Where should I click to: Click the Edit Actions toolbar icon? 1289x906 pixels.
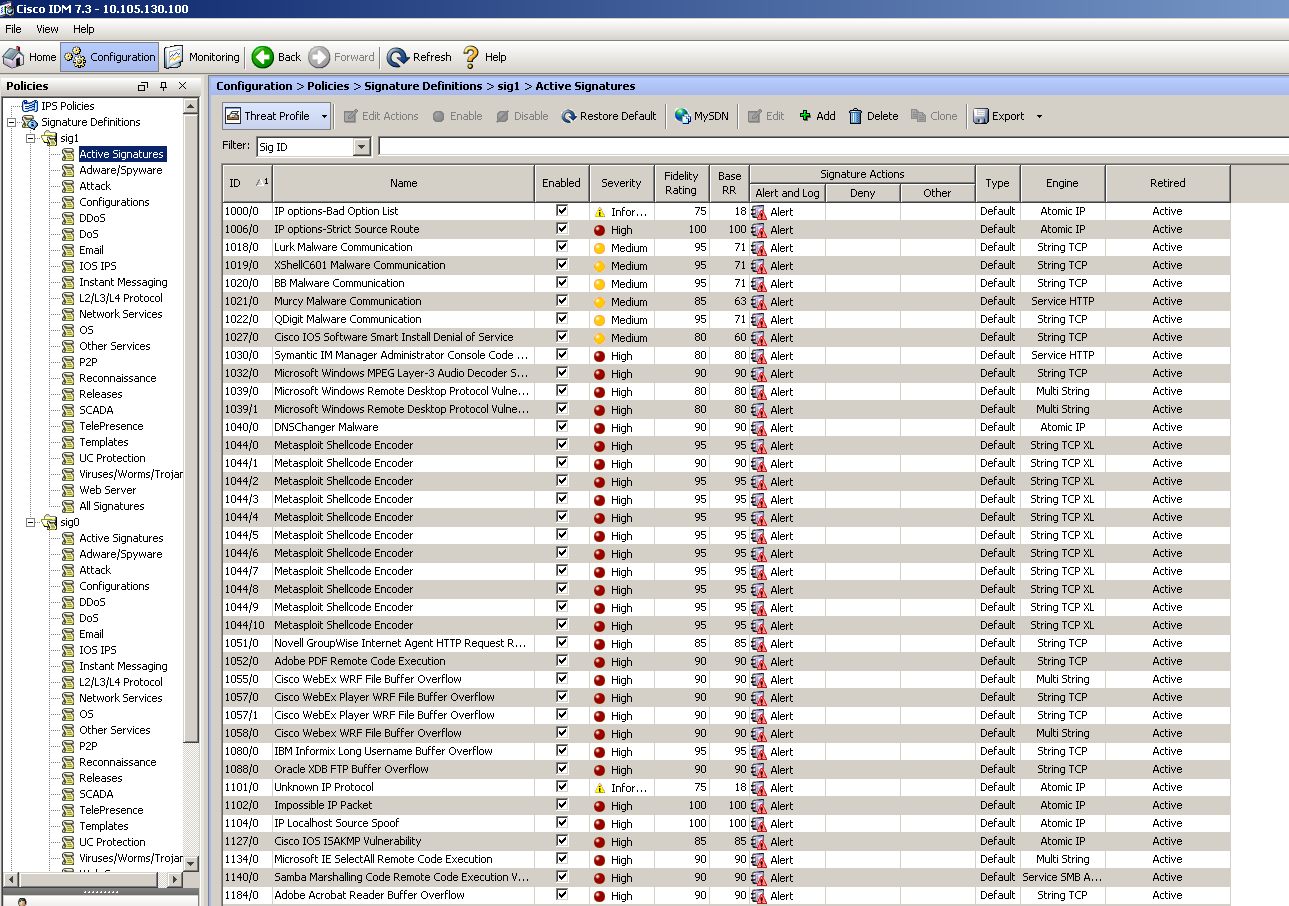(351, 116)
